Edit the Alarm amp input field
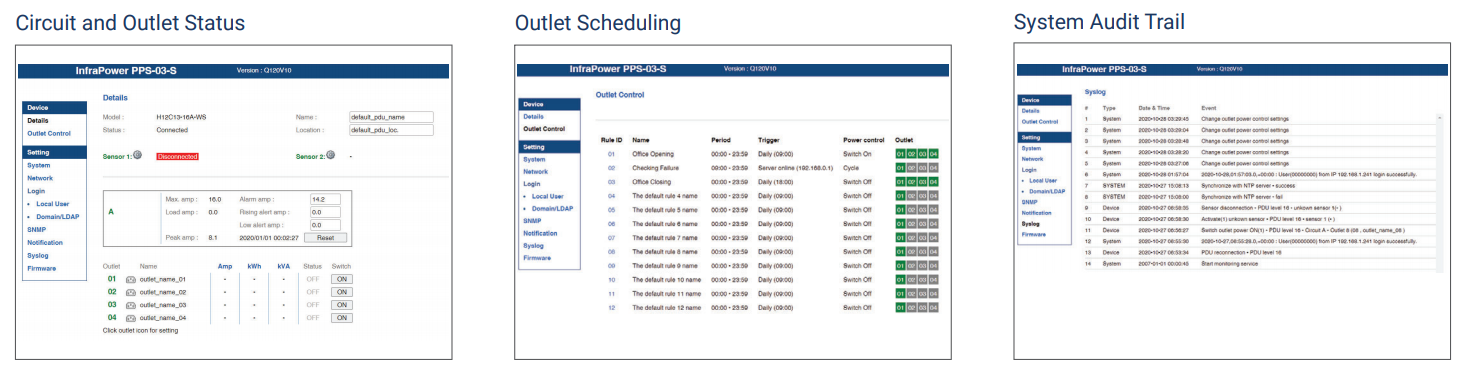1471x373 pixels. pos(326,199)
